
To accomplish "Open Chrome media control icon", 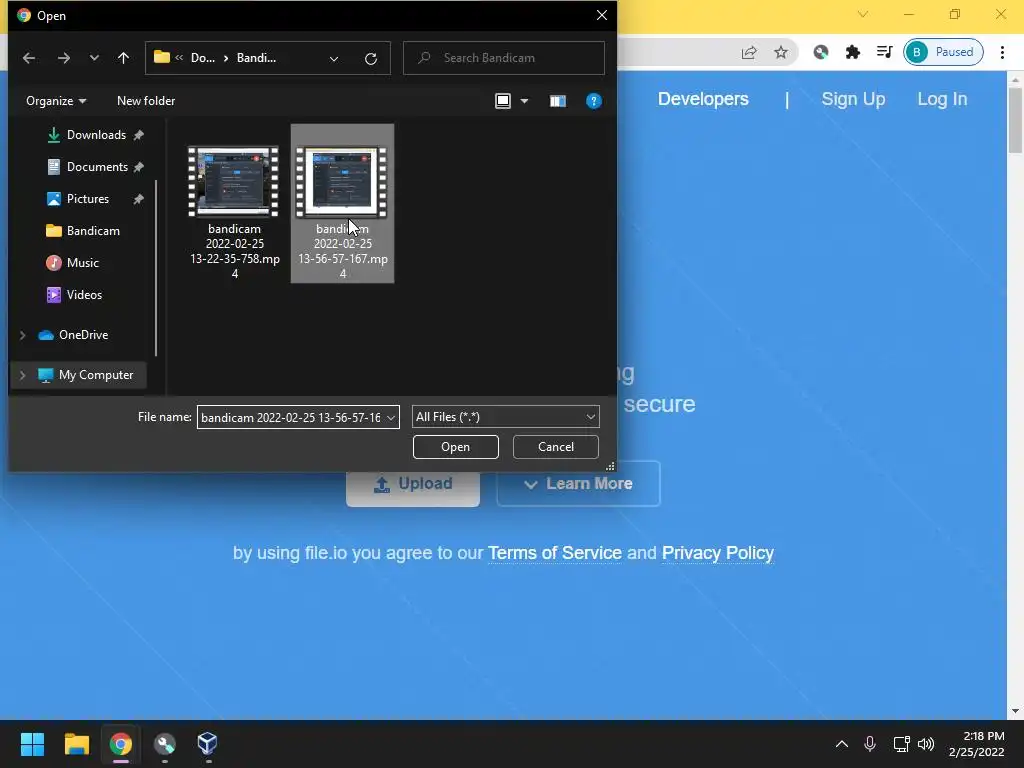I will click(x=885, y=52).
